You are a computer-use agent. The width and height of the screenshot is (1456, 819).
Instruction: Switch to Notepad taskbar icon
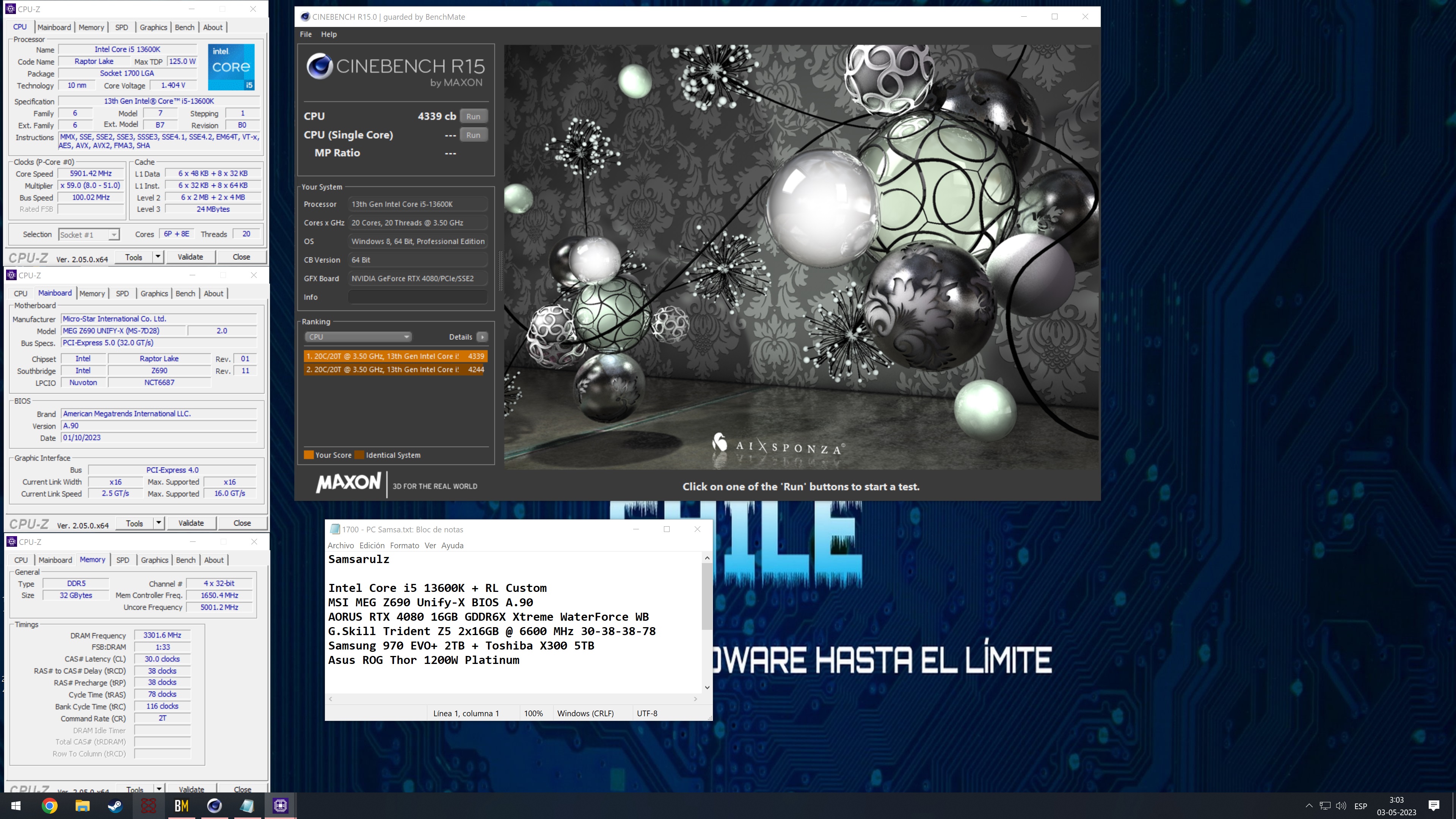tap(247, 805)
